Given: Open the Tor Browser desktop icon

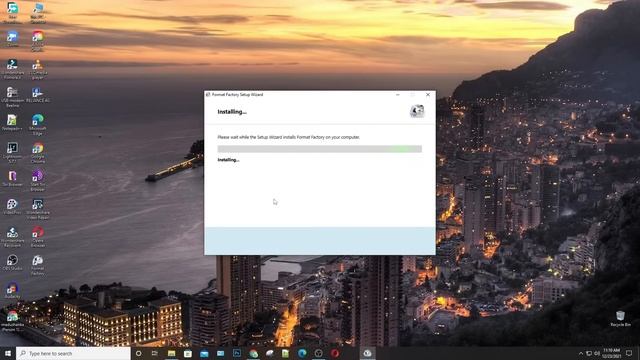Looking at the screenshot, I should tap(12, 178).
